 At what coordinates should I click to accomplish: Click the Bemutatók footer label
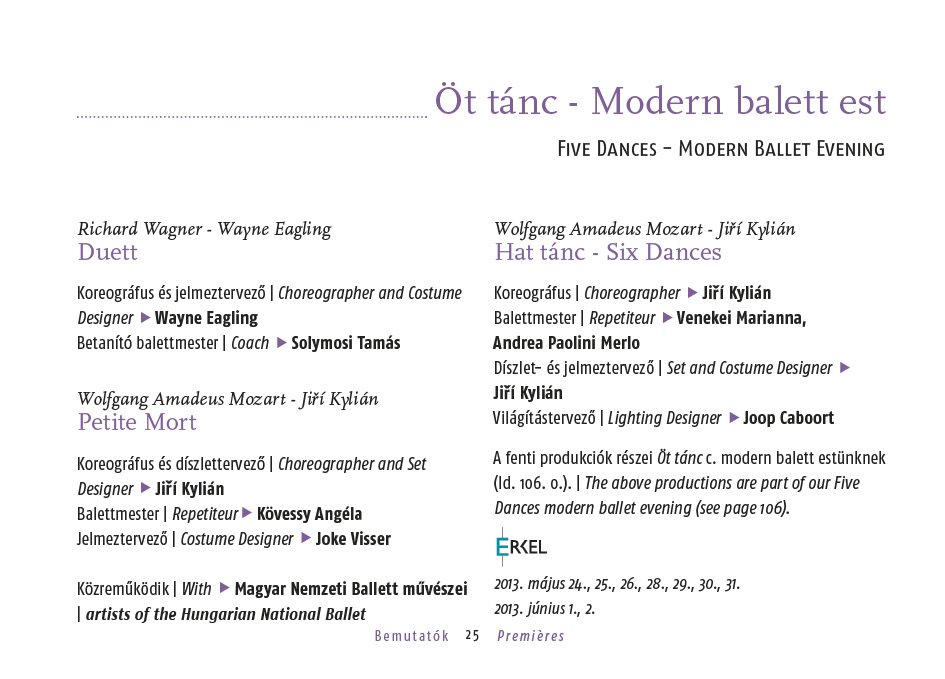pos(412,636)
